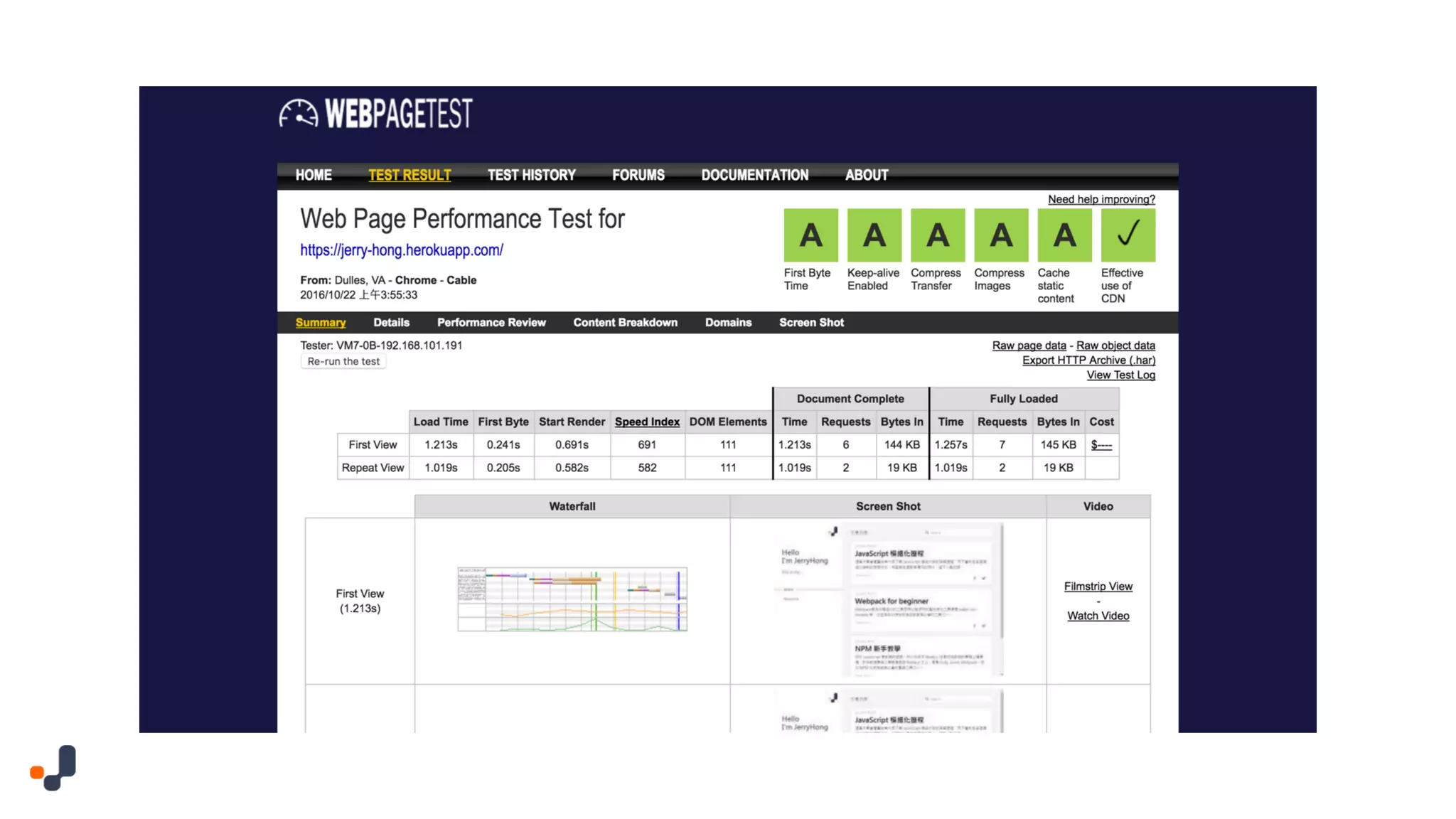
Task: Click the Export HTTP Archive (.har) link
Action: click(x=1088, y=360)
